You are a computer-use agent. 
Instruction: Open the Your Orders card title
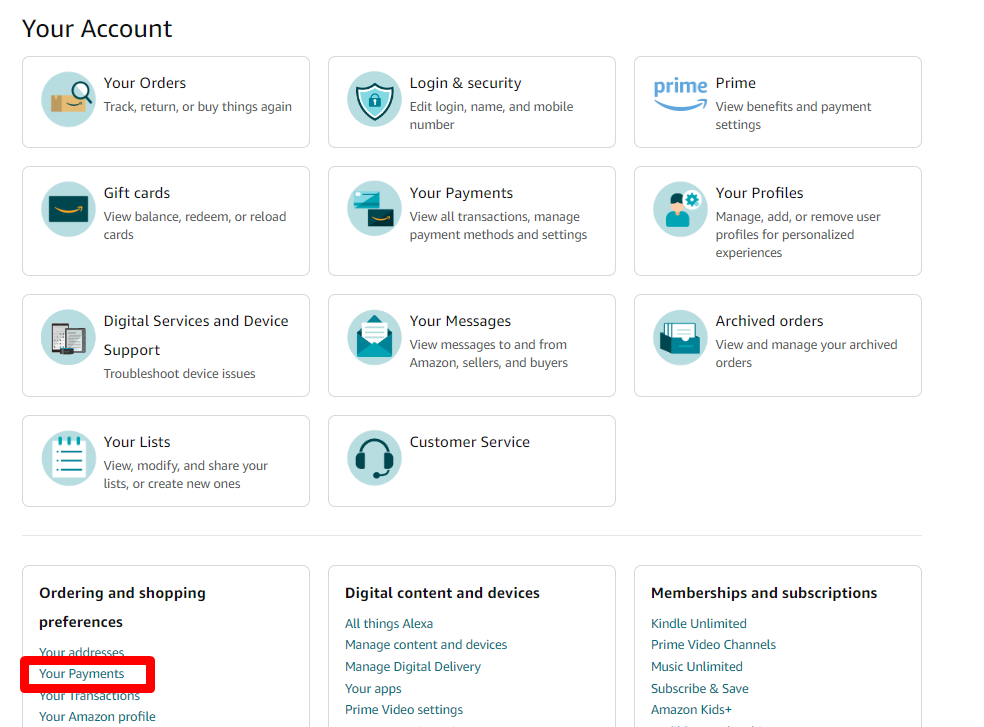[x=145, y=83]
